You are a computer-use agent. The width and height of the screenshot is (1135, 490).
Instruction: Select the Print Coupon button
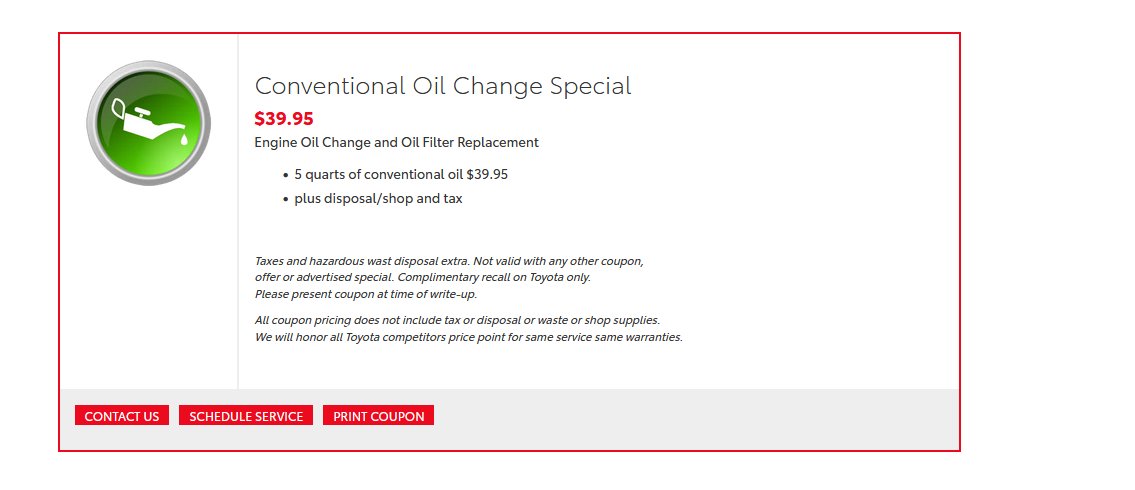pyautogui.click(x=379, y=415)
